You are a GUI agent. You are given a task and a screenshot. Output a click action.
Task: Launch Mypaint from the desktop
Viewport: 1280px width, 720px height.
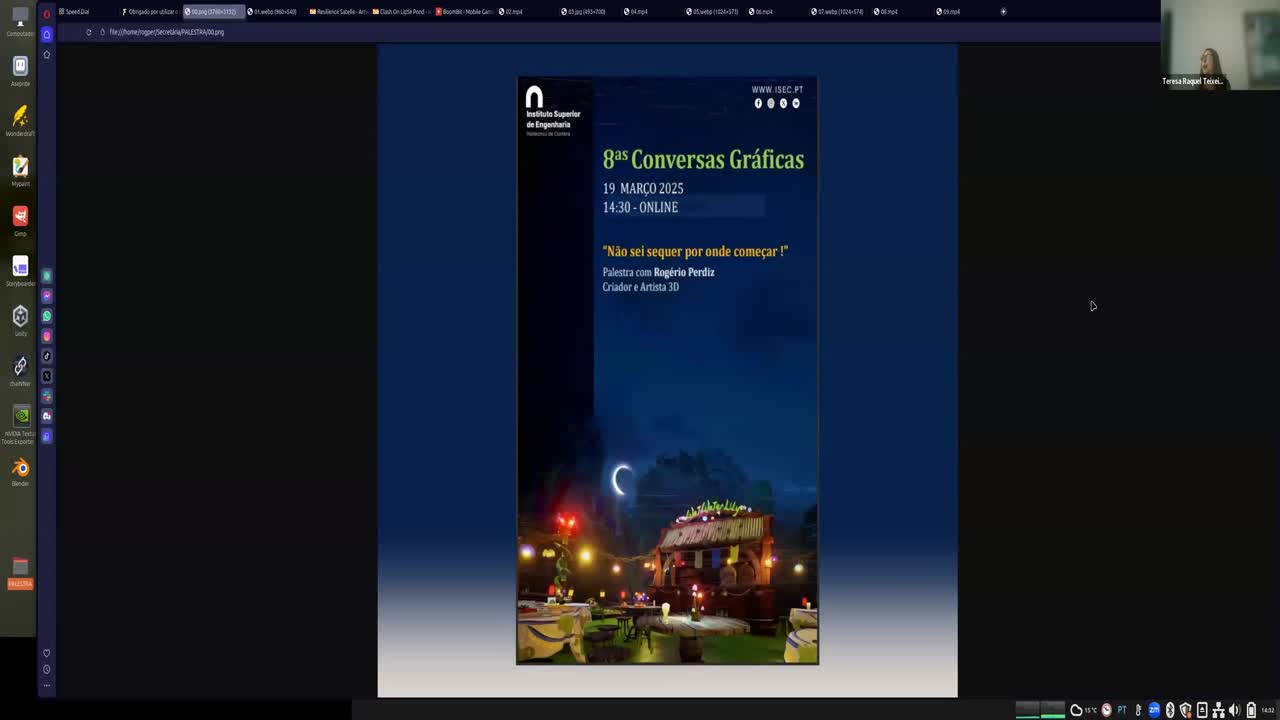20,170
